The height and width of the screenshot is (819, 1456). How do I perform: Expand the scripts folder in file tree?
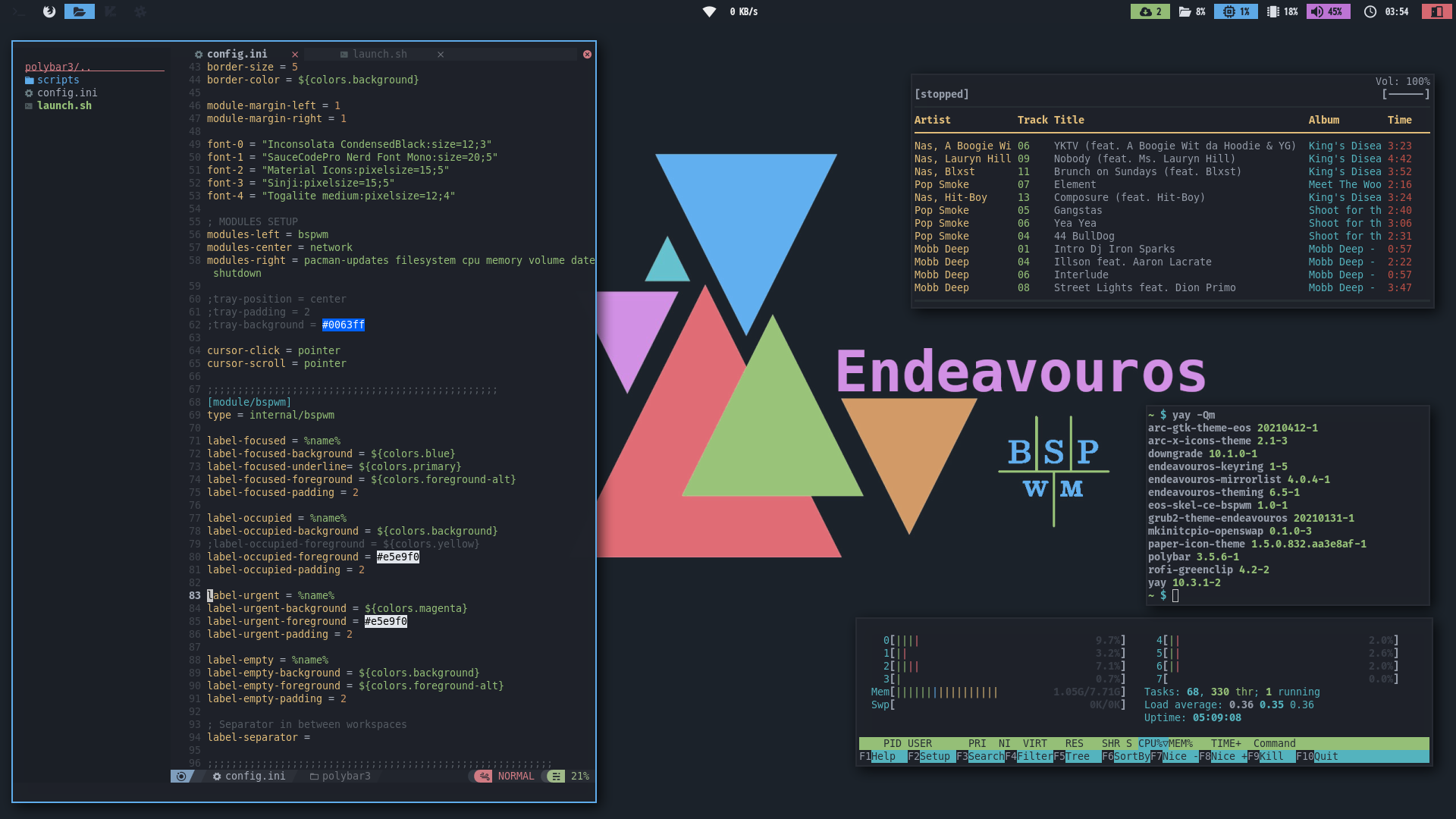point(52,80)
